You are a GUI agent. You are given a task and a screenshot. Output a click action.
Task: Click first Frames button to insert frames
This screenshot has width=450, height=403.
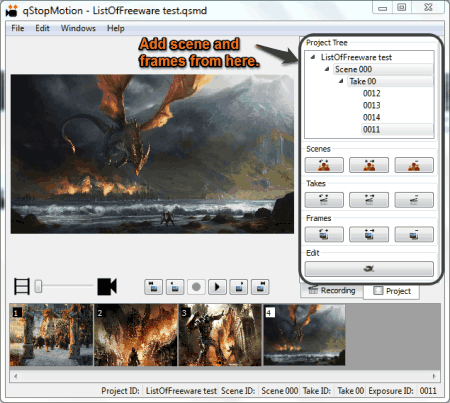[x=324, y=234]
